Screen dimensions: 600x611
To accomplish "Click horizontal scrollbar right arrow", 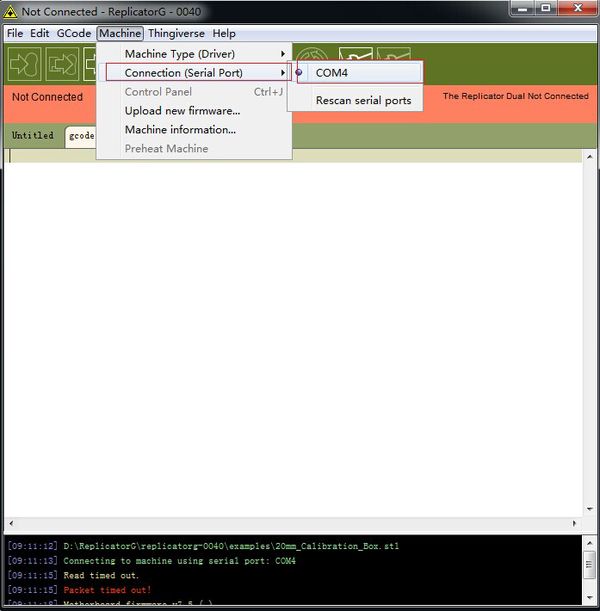I will coord(574,523).
